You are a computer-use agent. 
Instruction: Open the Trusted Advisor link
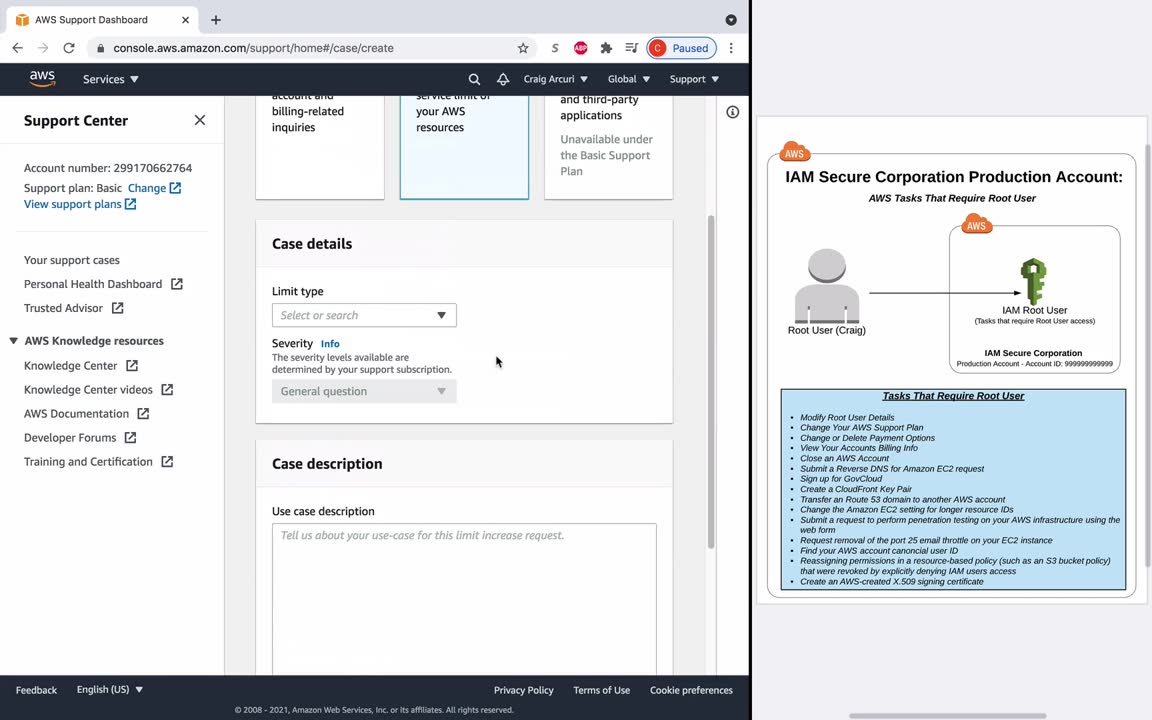pyautogui.click(x=73, y=308)
